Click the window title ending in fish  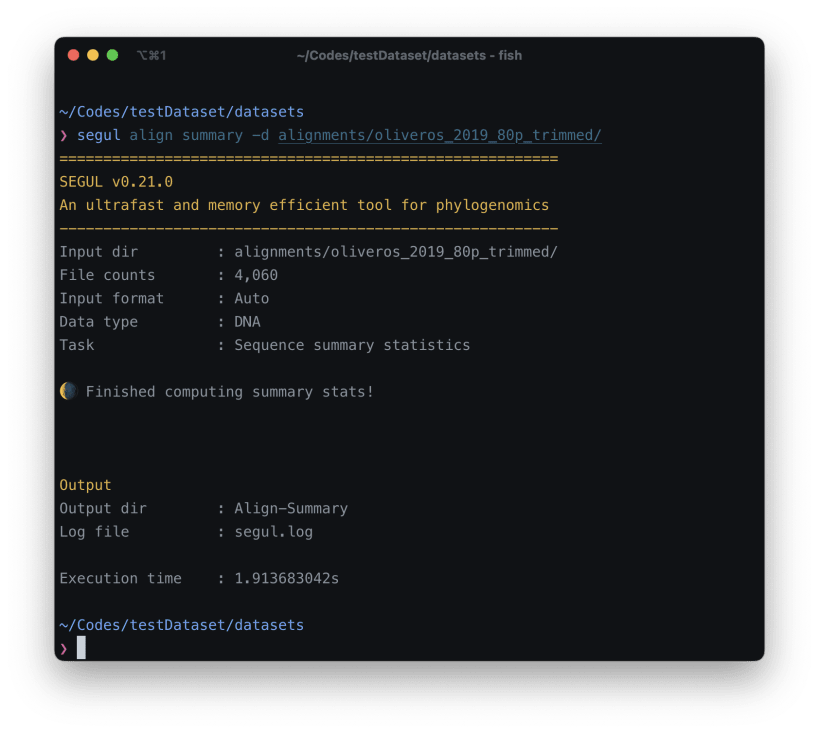(410, 55)
